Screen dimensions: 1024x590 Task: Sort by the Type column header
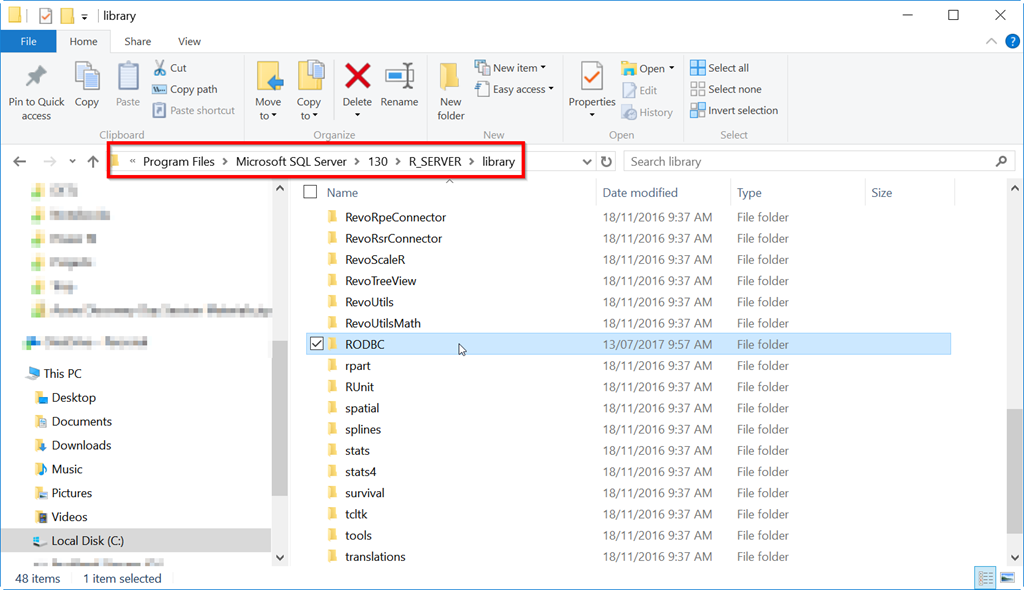coord(749,193)
